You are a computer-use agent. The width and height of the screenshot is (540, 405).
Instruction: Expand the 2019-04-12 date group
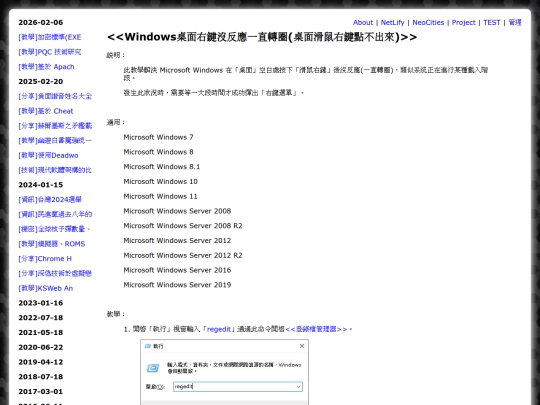point(41,362)
